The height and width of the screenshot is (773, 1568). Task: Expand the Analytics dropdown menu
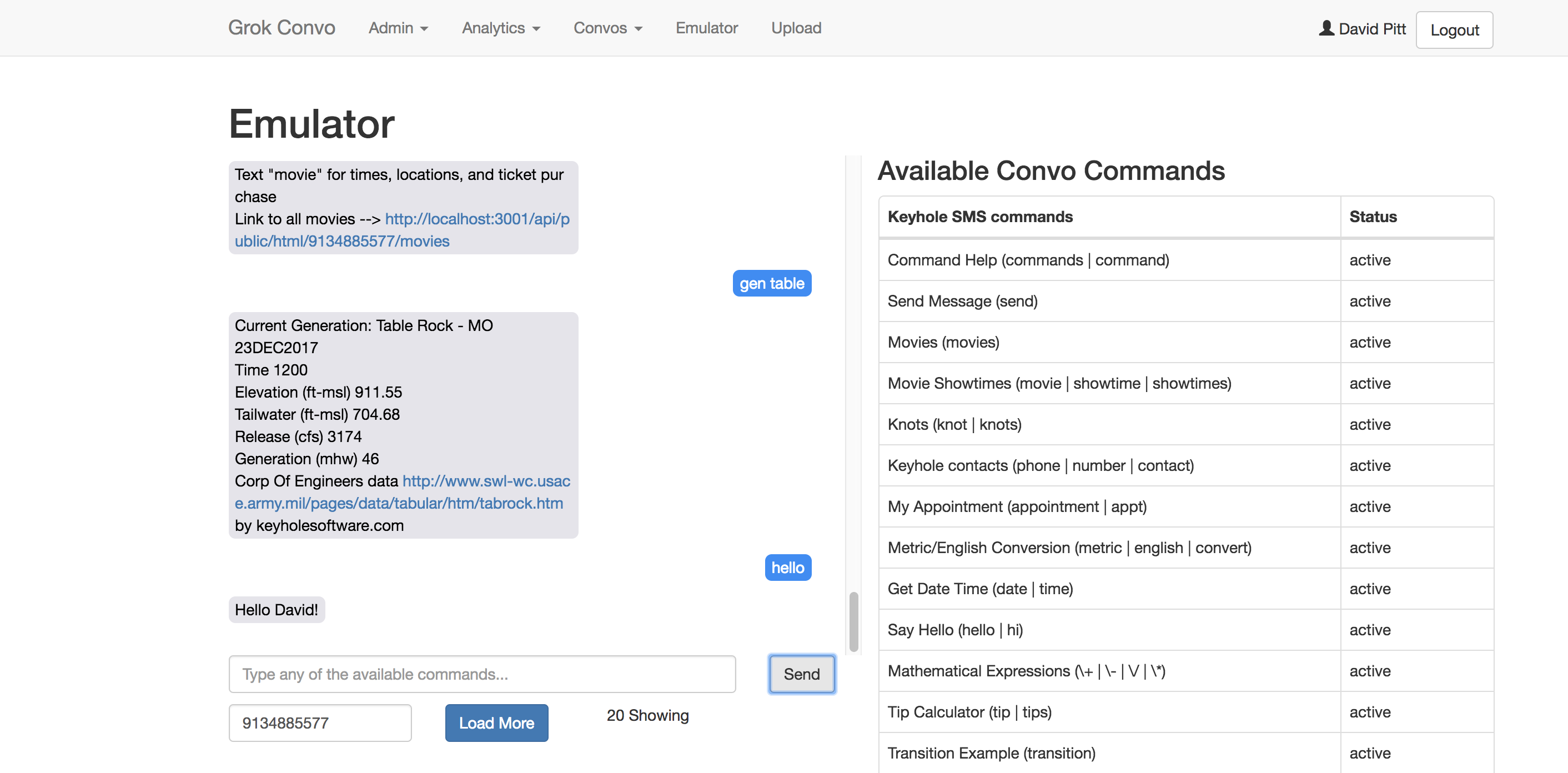point(500,28)
